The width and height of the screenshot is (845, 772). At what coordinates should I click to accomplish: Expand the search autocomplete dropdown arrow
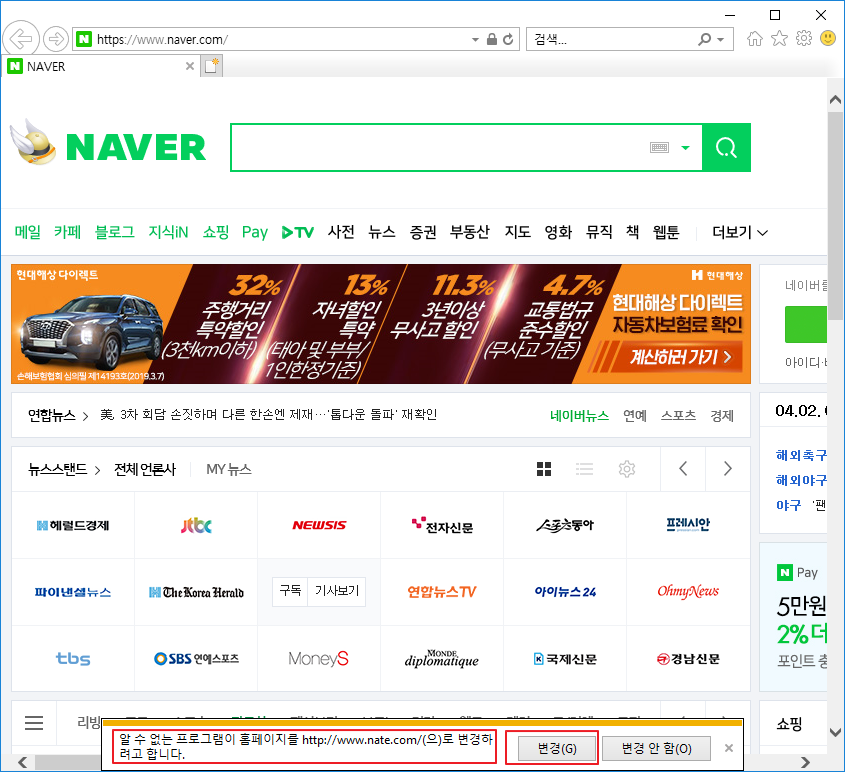pos(685,148)
